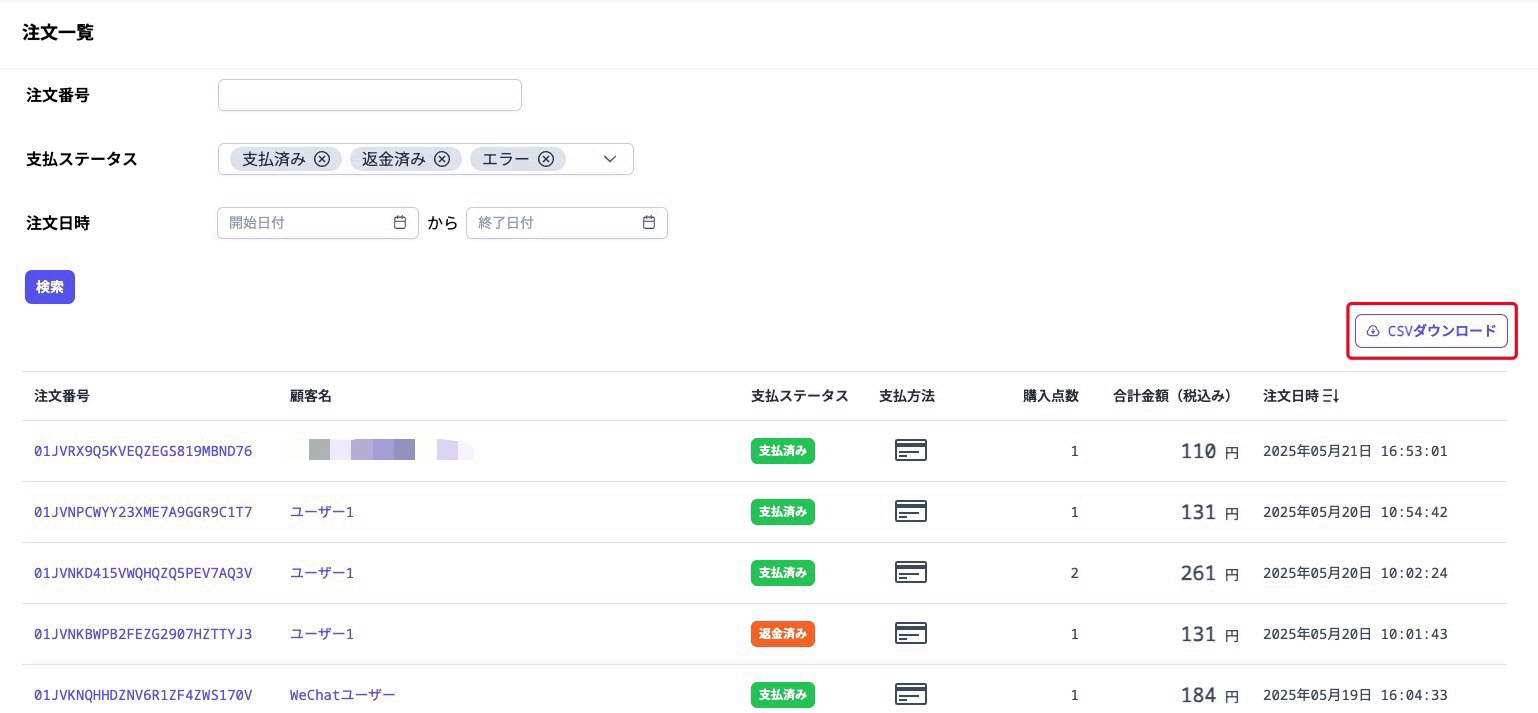Open order 01JVNKBWPB2FEZG2907HZTTYJ3 details link
The width and height of the screenshot is (1538, 713).
tap(143, 633)
